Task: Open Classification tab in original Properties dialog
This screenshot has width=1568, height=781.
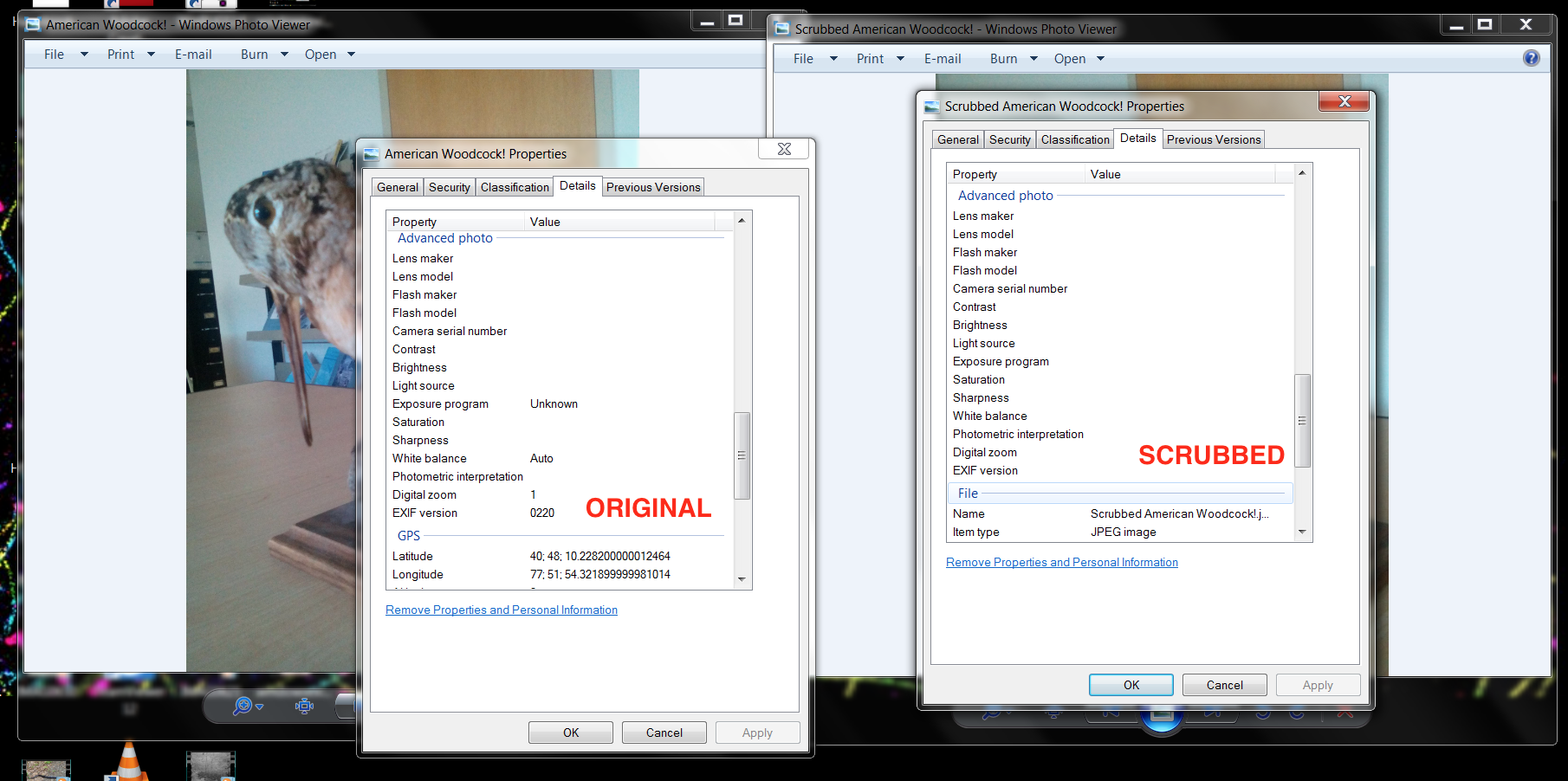Action: pos(515,187)
